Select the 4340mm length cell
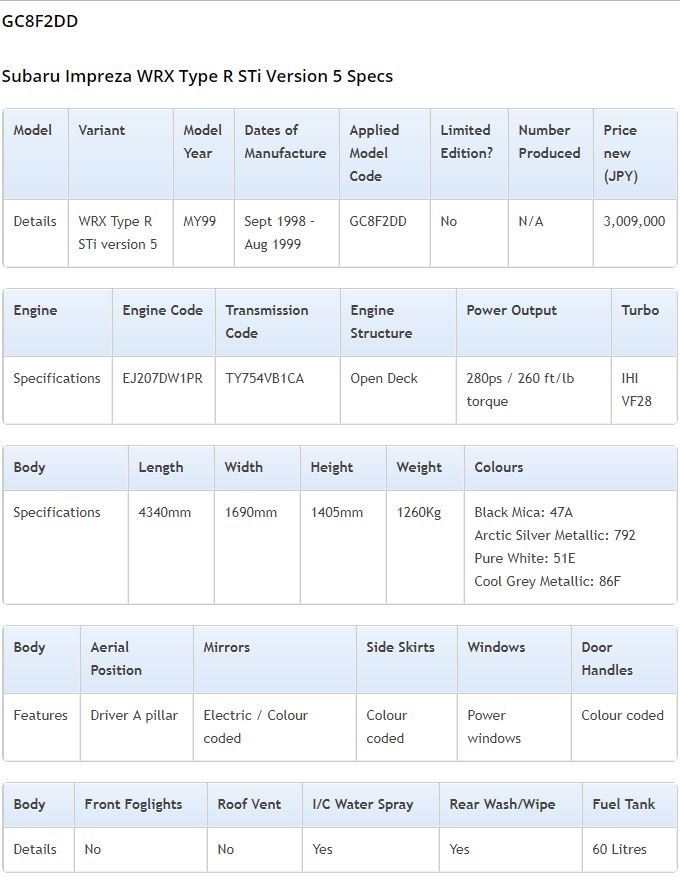 point(171,547)
